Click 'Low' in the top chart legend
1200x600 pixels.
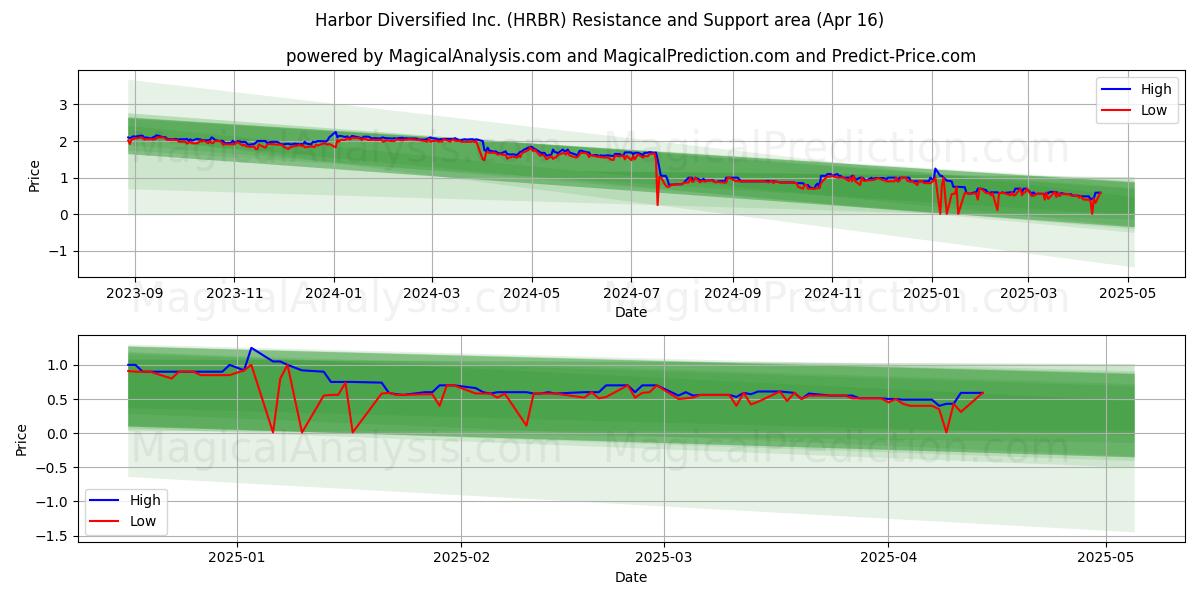click(x=1153, y=111)
